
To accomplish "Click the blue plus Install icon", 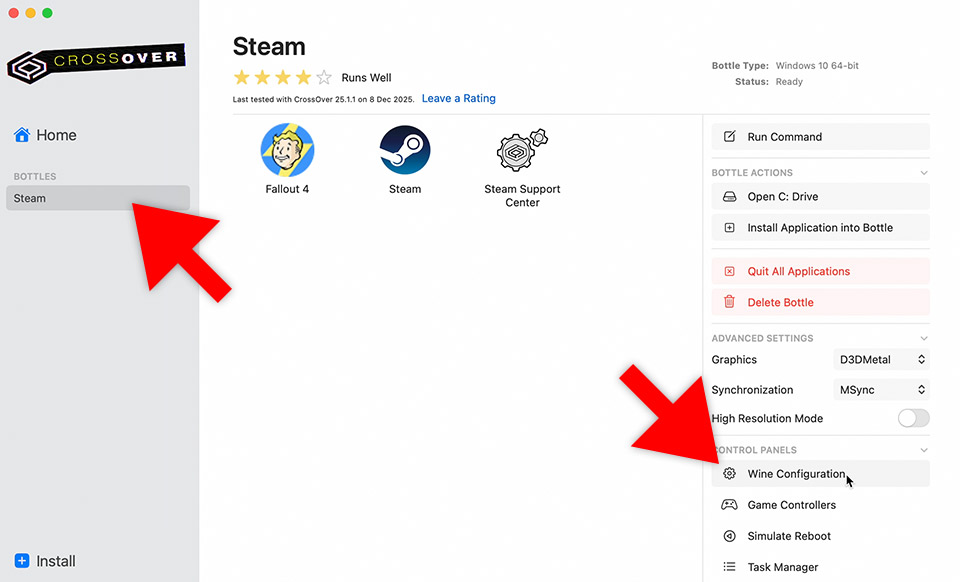I will coord(22,561).
